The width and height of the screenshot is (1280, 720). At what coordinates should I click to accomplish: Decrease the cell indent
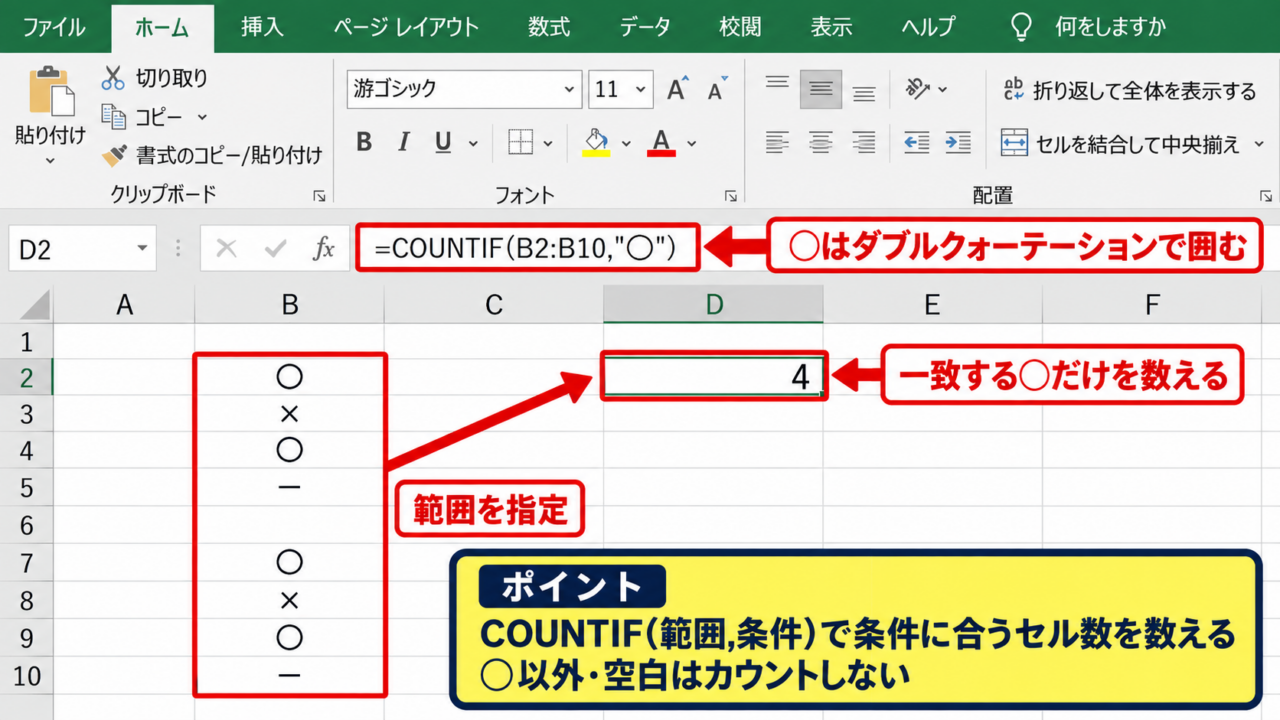(915, 142)
